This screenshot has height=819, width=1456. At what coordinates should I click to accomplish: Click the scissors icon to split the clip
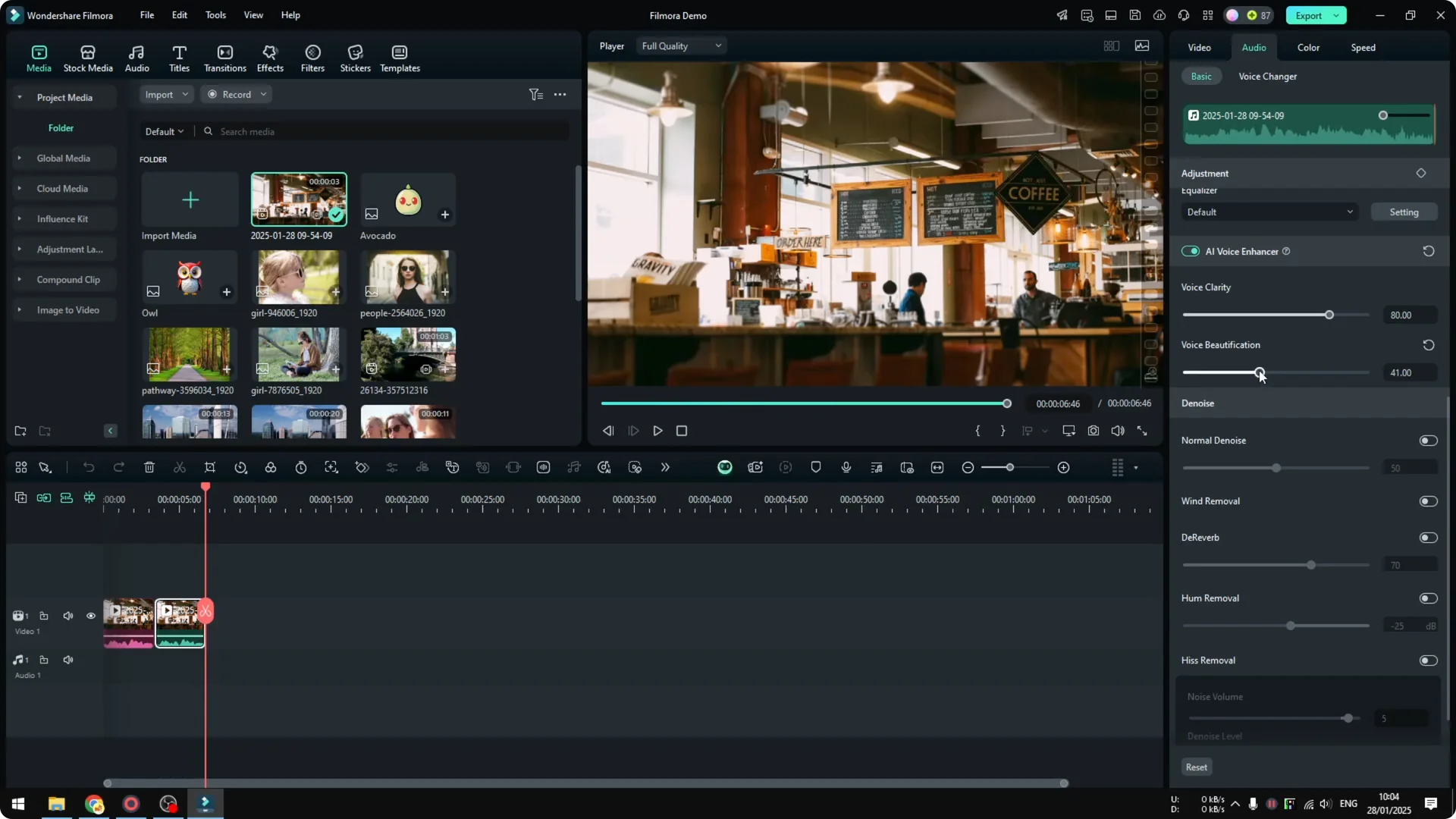180,467
